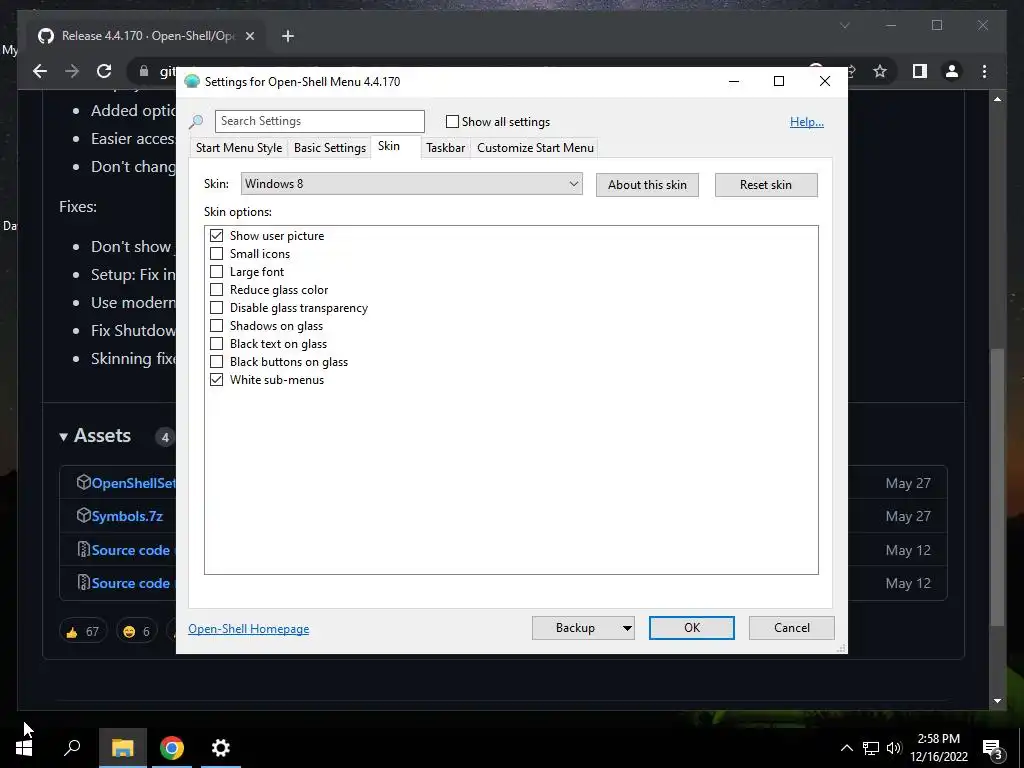The height and width of the screenshot is (768, 1024).
Task: Switch to Basic Settings tab
Action: tap(330, 148)
